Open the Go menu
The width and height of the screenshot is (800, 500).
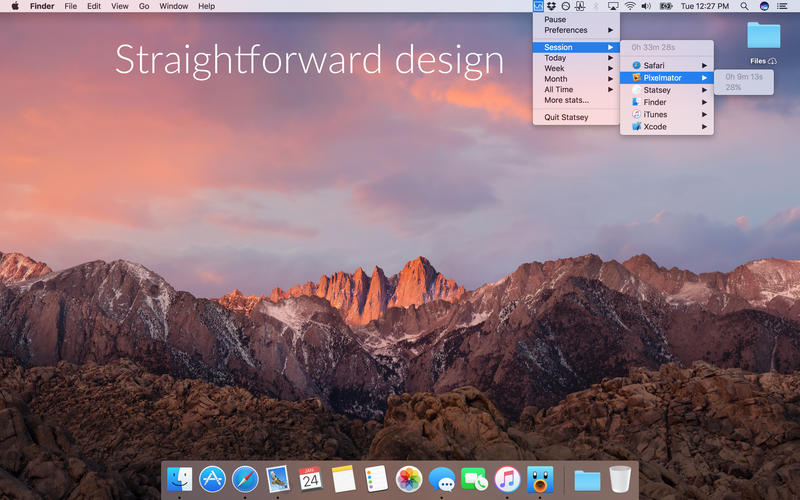pos(144,6)
